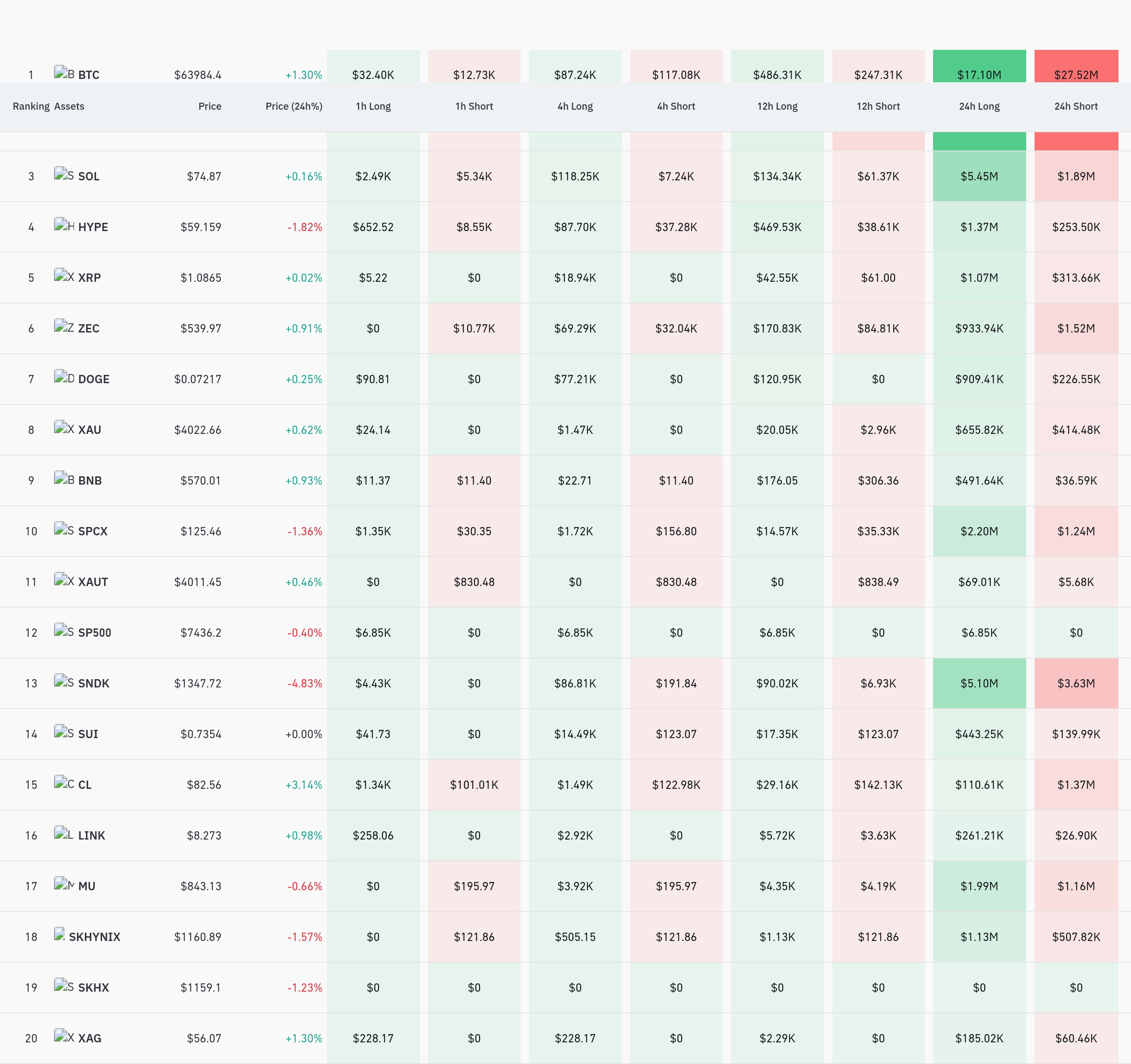
Task: Sort by Price (24h%) column header
Action: (294, 106)
